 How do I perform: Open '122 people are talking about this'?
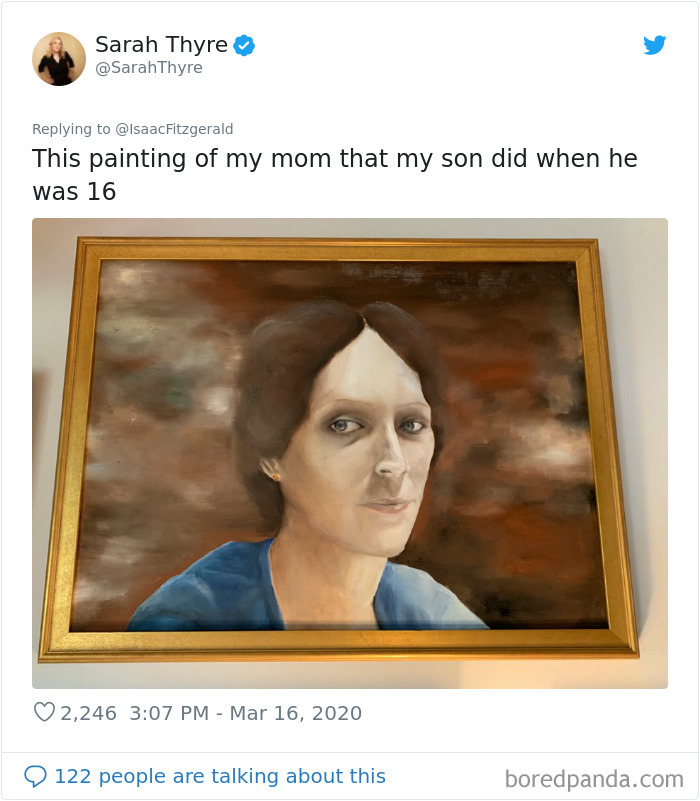(220, 776)
